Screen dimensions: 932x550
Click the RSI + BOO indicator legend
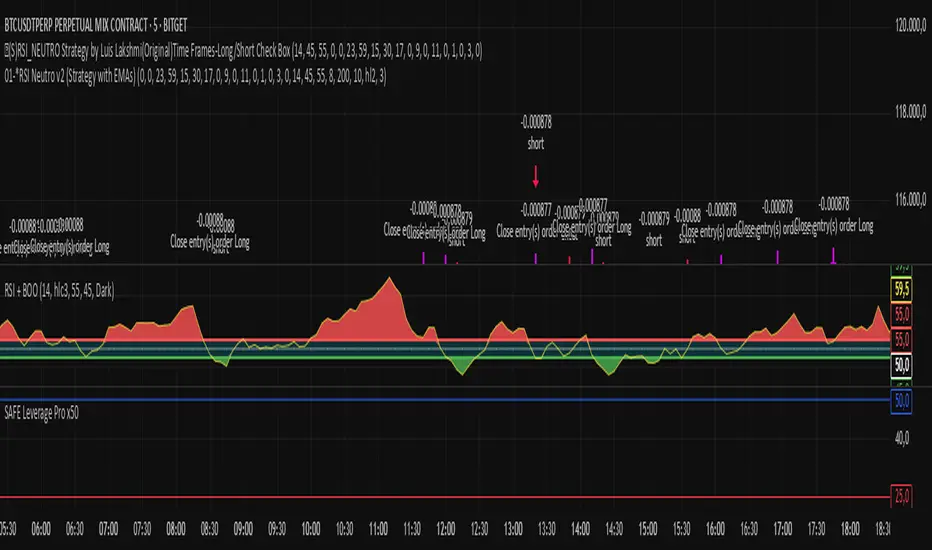[59, 291]
